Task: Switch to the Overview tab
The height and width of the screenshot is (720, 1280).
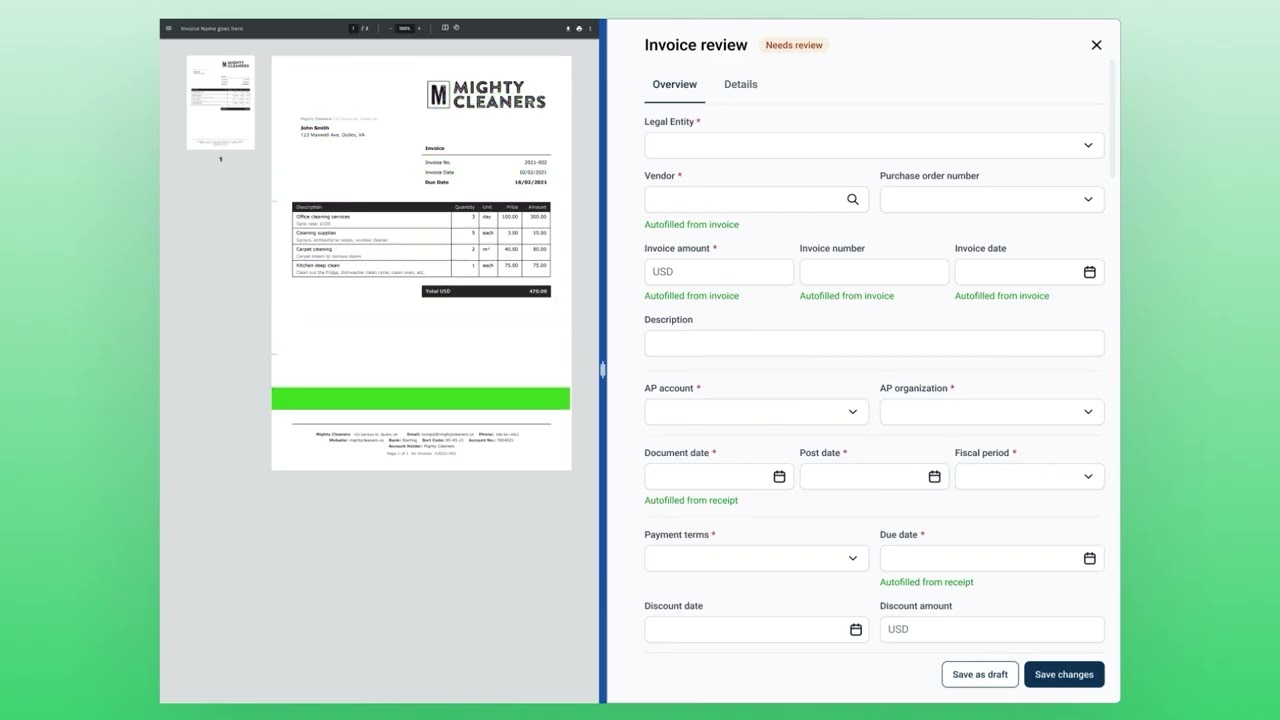Action: tap(675, 84)
